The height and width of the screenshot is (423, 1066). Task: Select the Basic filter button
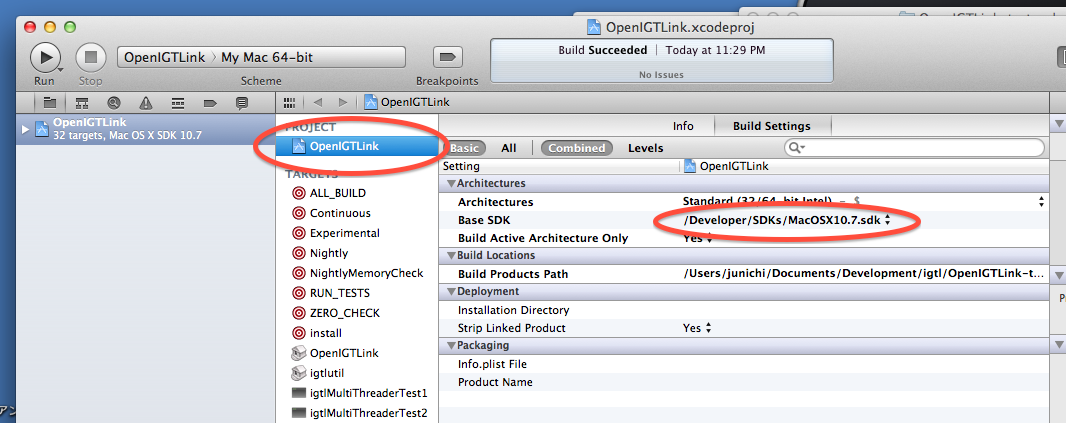466,148
